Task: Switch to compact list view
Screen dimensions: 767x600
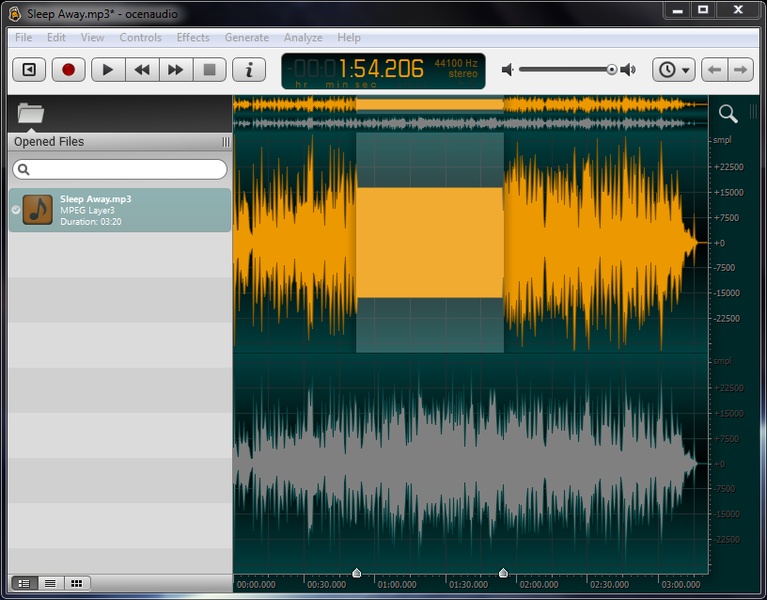Action: click(49, 583)
